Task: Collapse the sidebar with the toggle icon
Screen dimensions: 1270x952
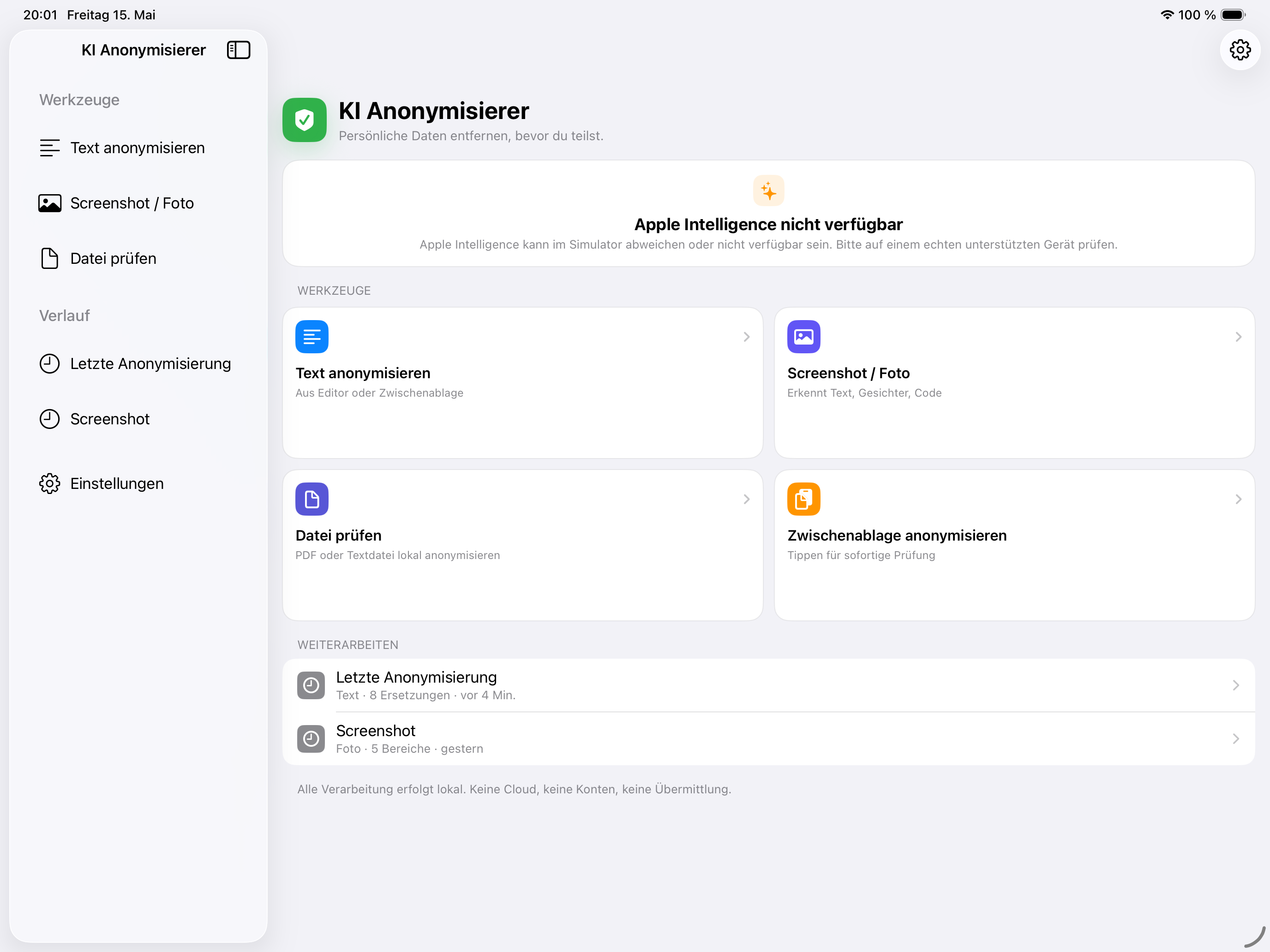Action: tap(238, 50)
